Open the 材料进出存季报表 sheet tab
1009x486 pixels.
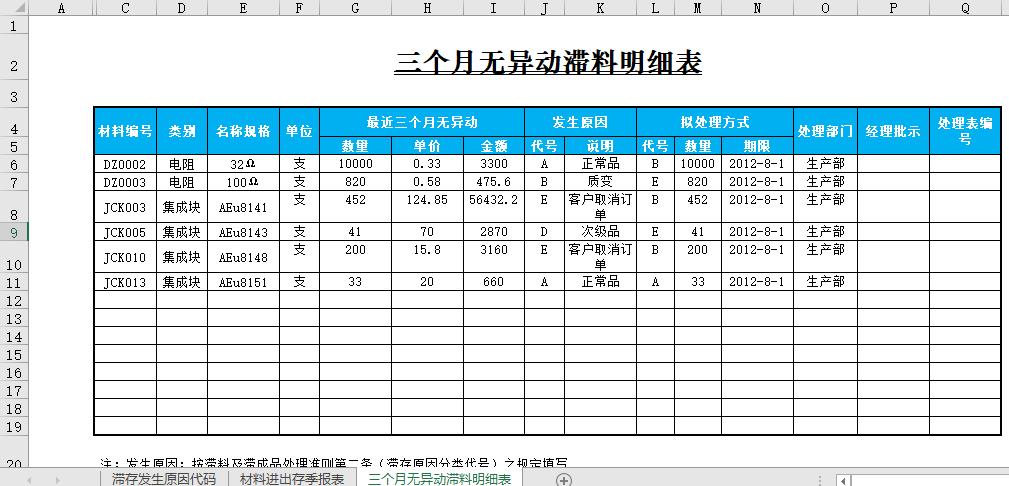[292, 479]
